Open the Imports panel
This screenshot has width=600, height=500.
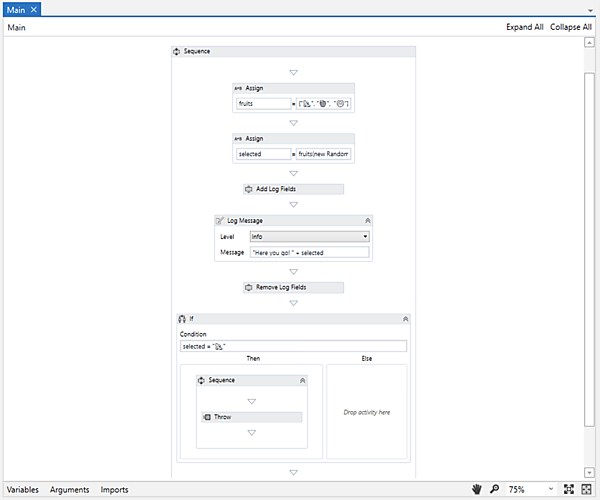click(x=114, y=490)
